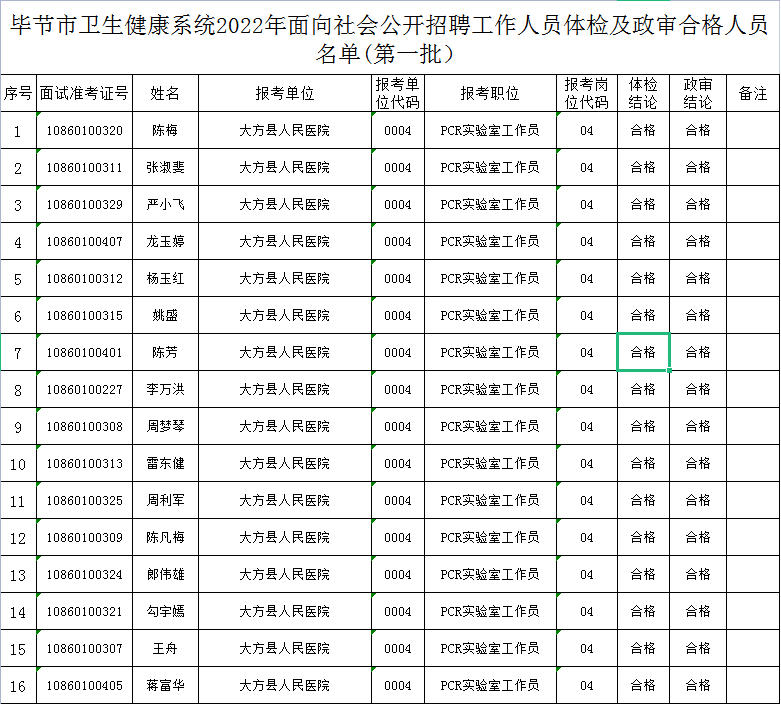Select the cell with ID 10860100307
The image size is (781, 705).
(x=84, y=648)
